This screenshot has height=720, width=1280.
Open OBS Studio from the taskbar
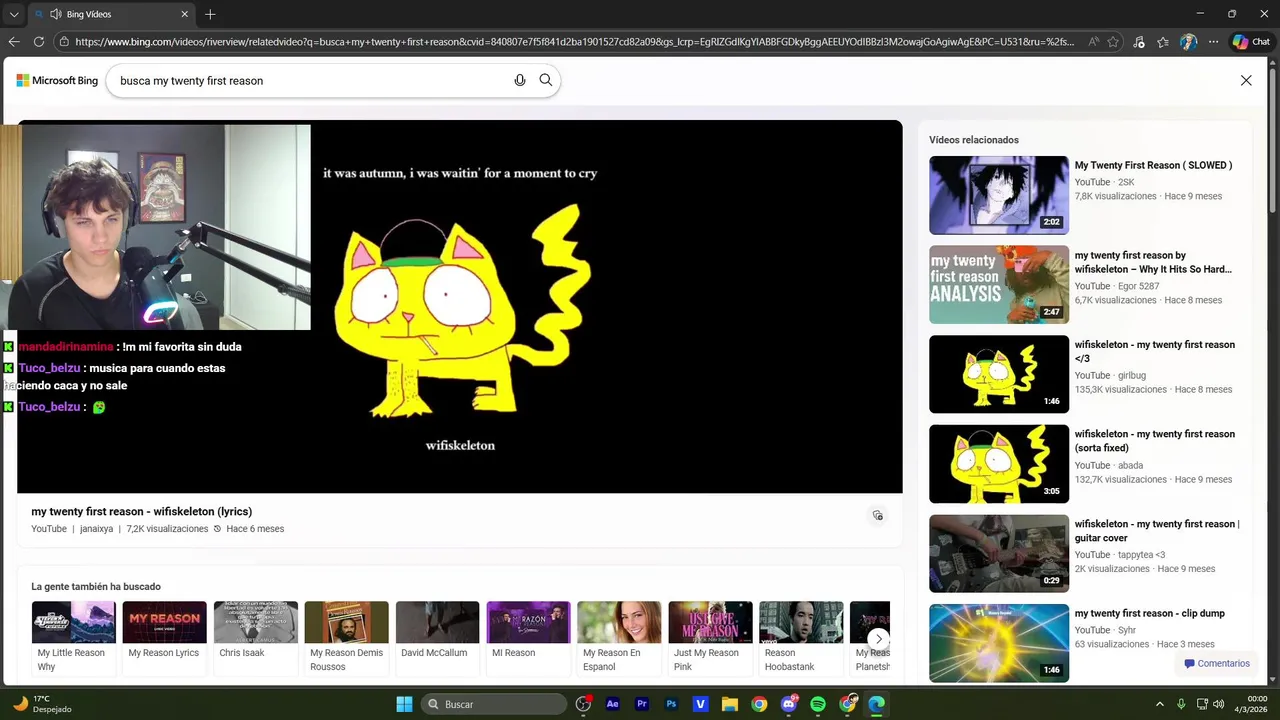(583, 704)
